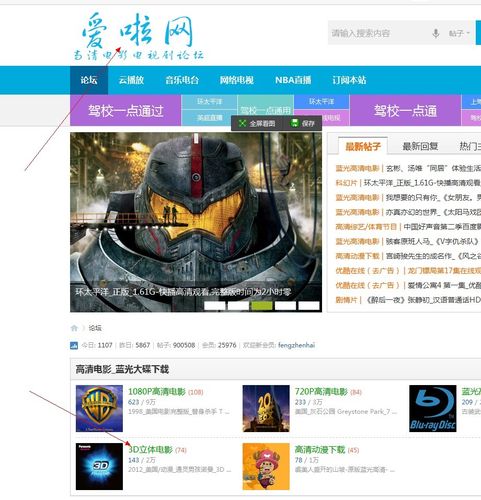Open the 3D logo forum thumbnail
Screen dimensions: 481x500
(99, 466)
